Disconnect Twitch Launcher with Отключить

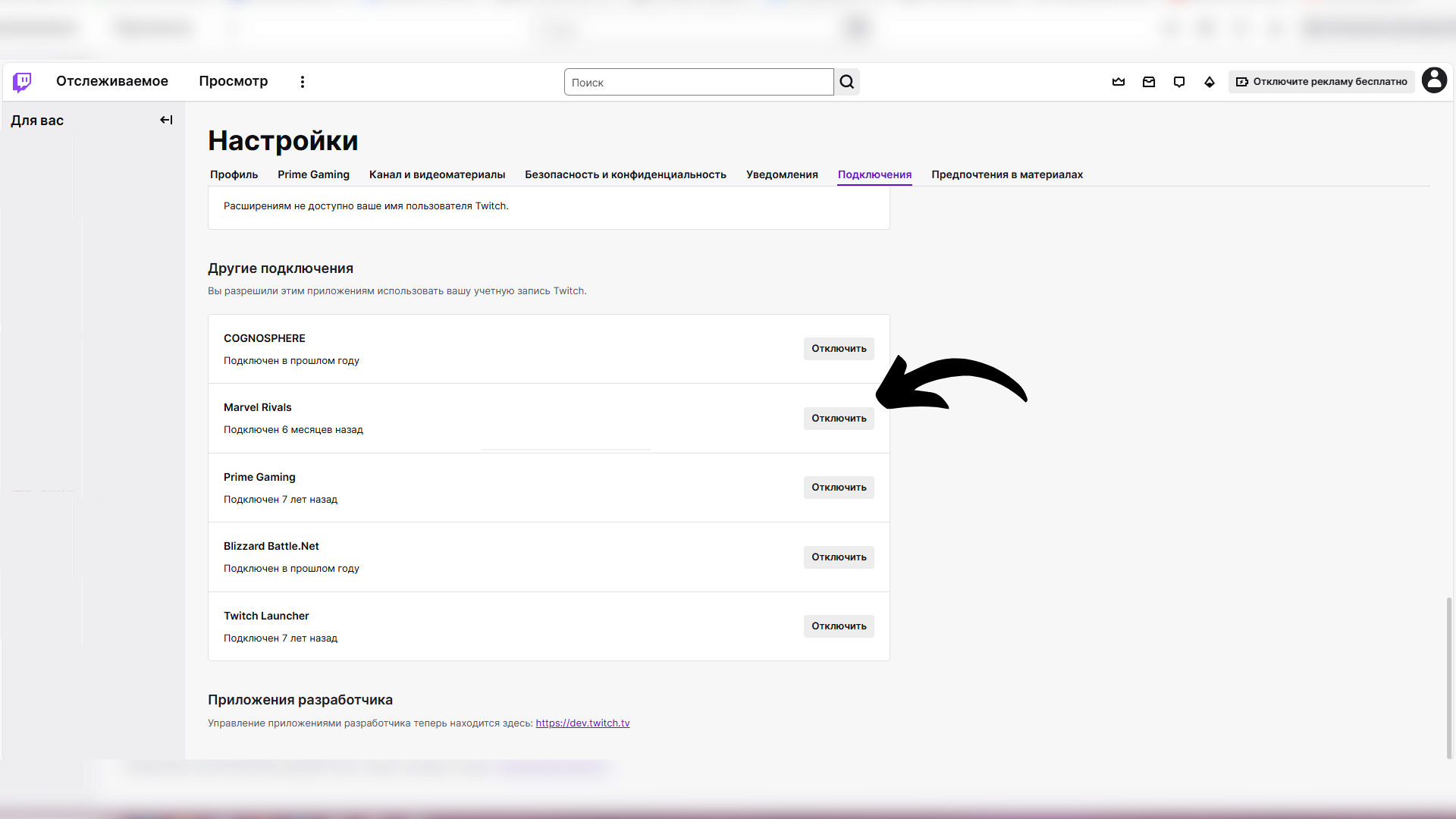pos(839,626)
